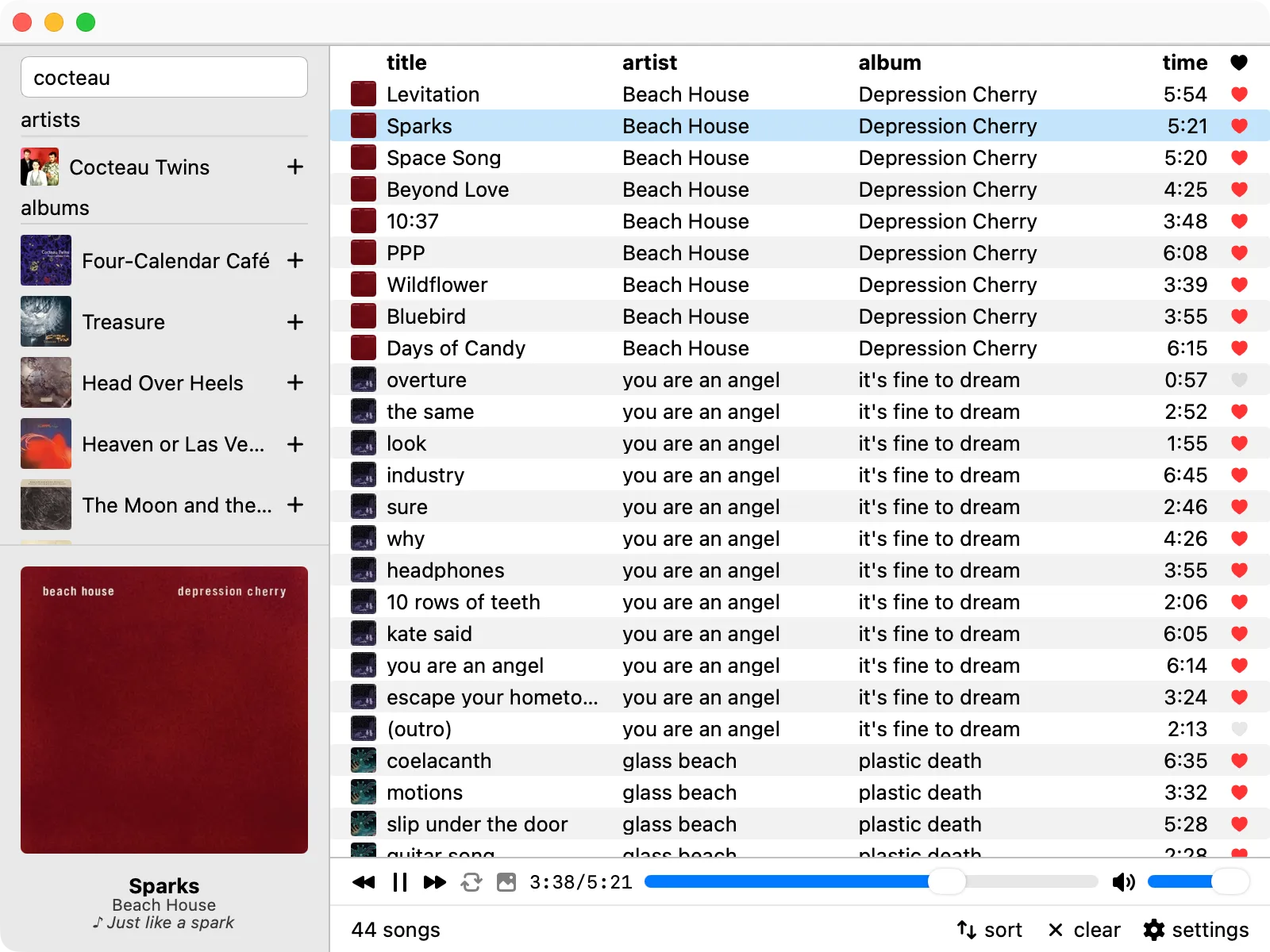1270x952 pixels.
Task: Filter by liked songs heart header
Action: pyautogui.click(x=1239, y=62)
